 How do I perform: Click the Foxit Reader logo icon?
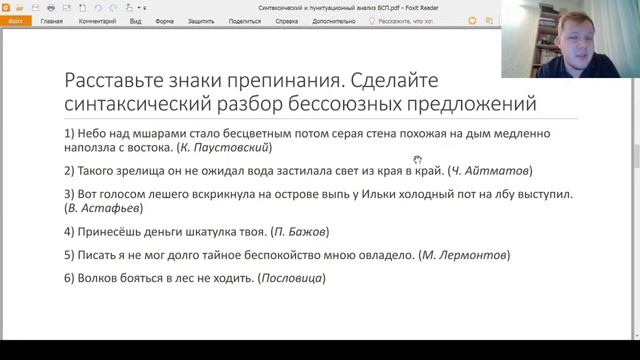pyautogui.click(x=6, y=7)
